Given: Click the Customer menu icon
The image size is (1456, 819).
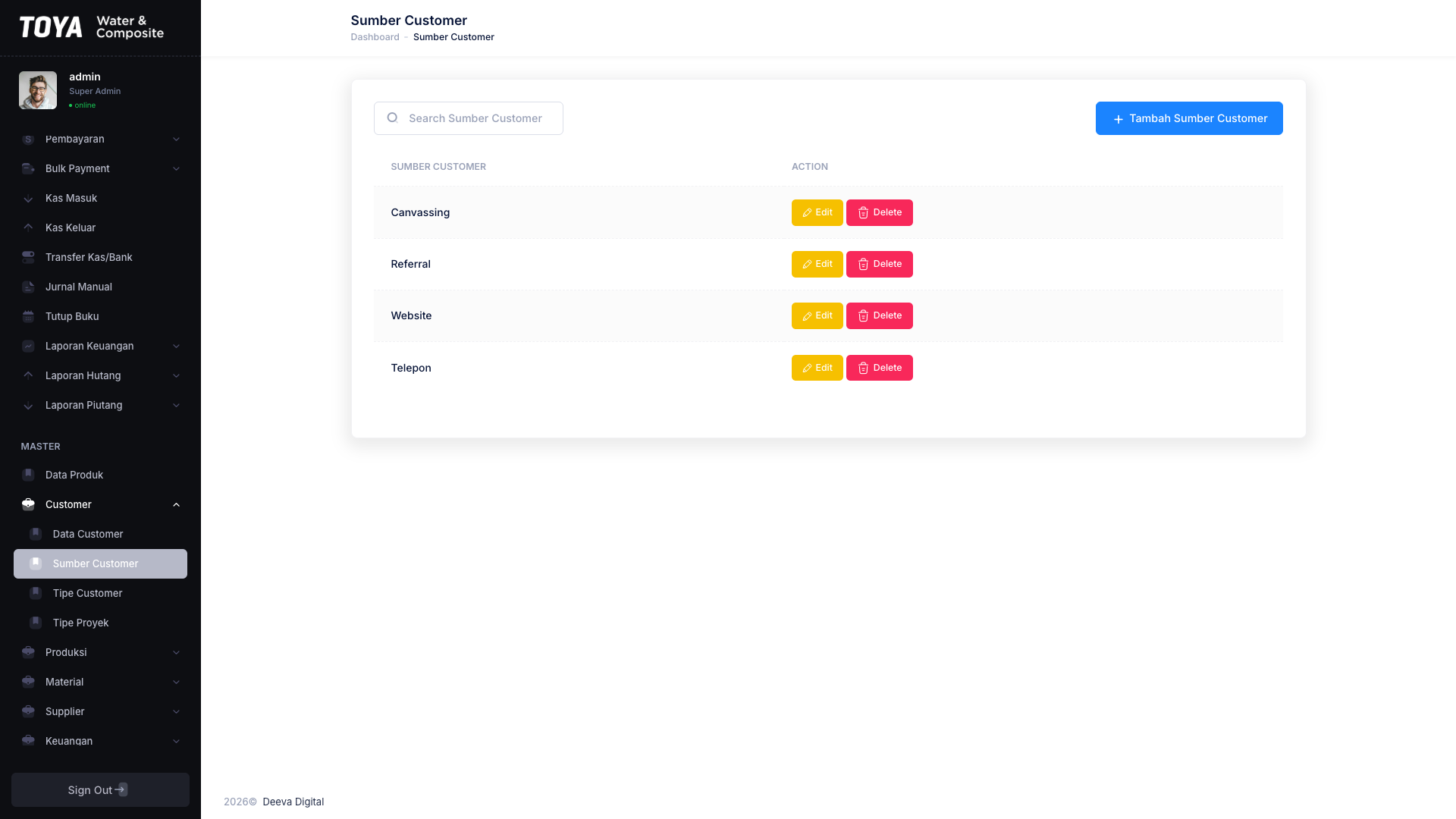Looking at the screenshot, I should tap(28, 504).
